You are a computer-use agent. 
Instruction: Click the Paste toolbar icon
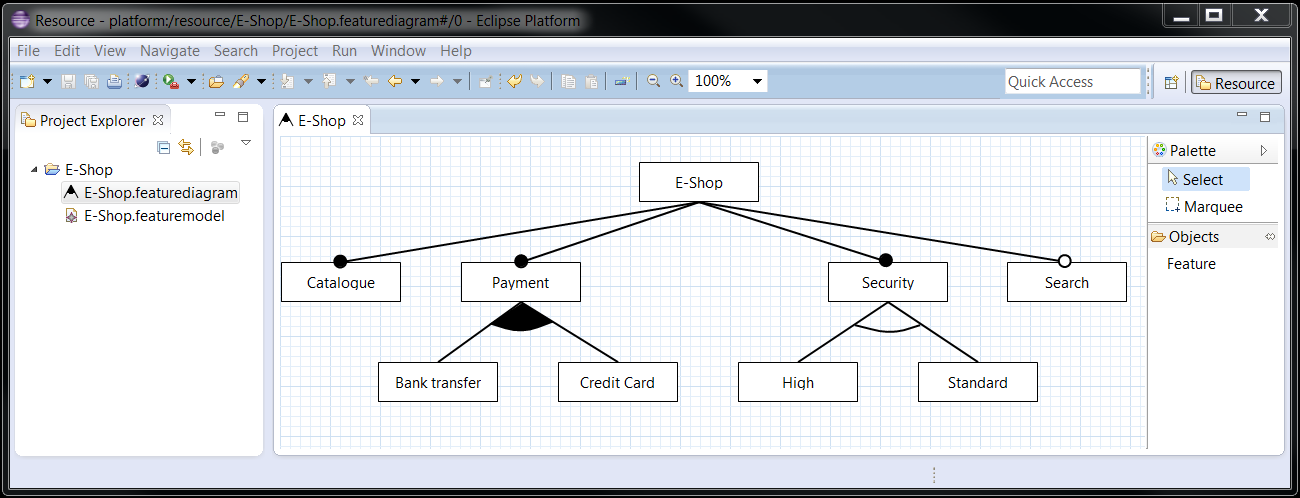coord(591,82)
